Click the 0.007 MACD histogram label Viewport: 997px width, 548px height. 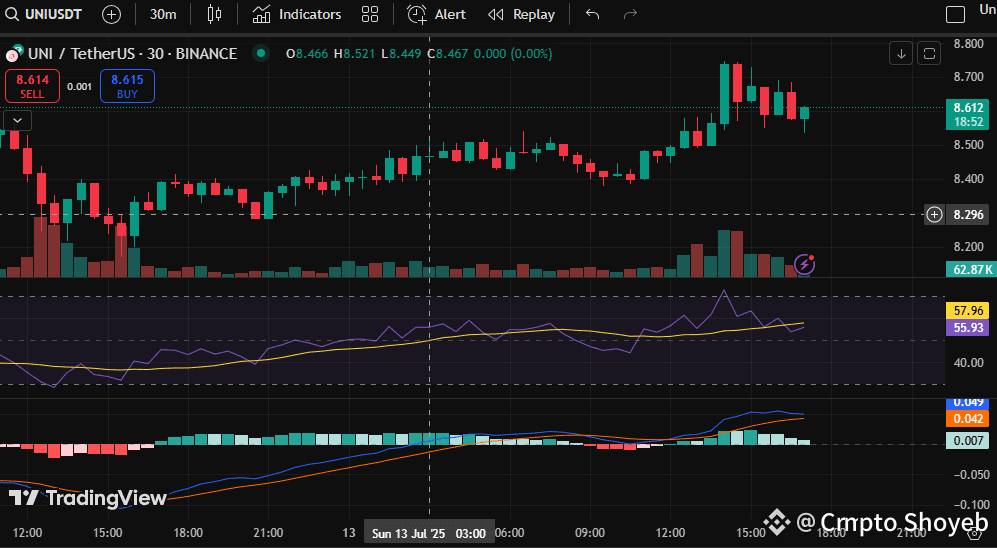968,441
